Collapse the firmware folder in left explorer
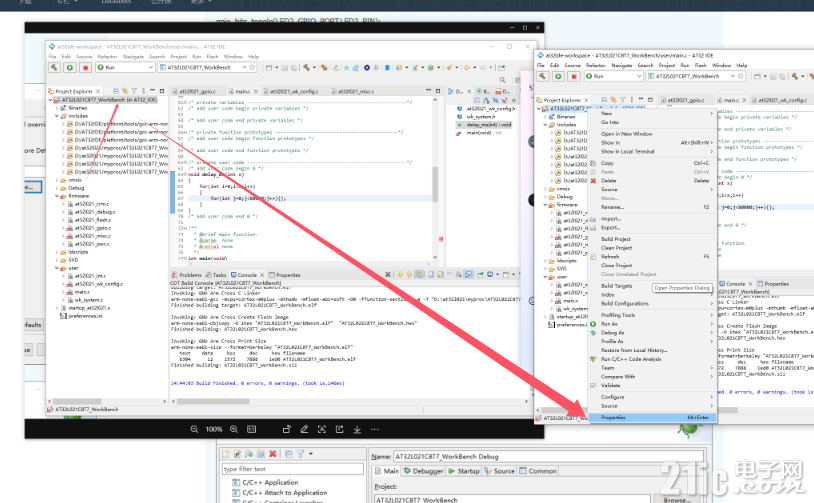 [57, 196]
